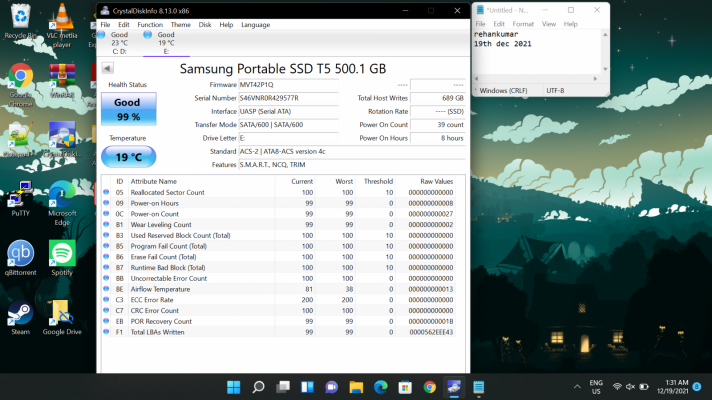The image size is (712, 400).
Task: Open the Recycle Bin desktop icon
Action: (20, 22)
